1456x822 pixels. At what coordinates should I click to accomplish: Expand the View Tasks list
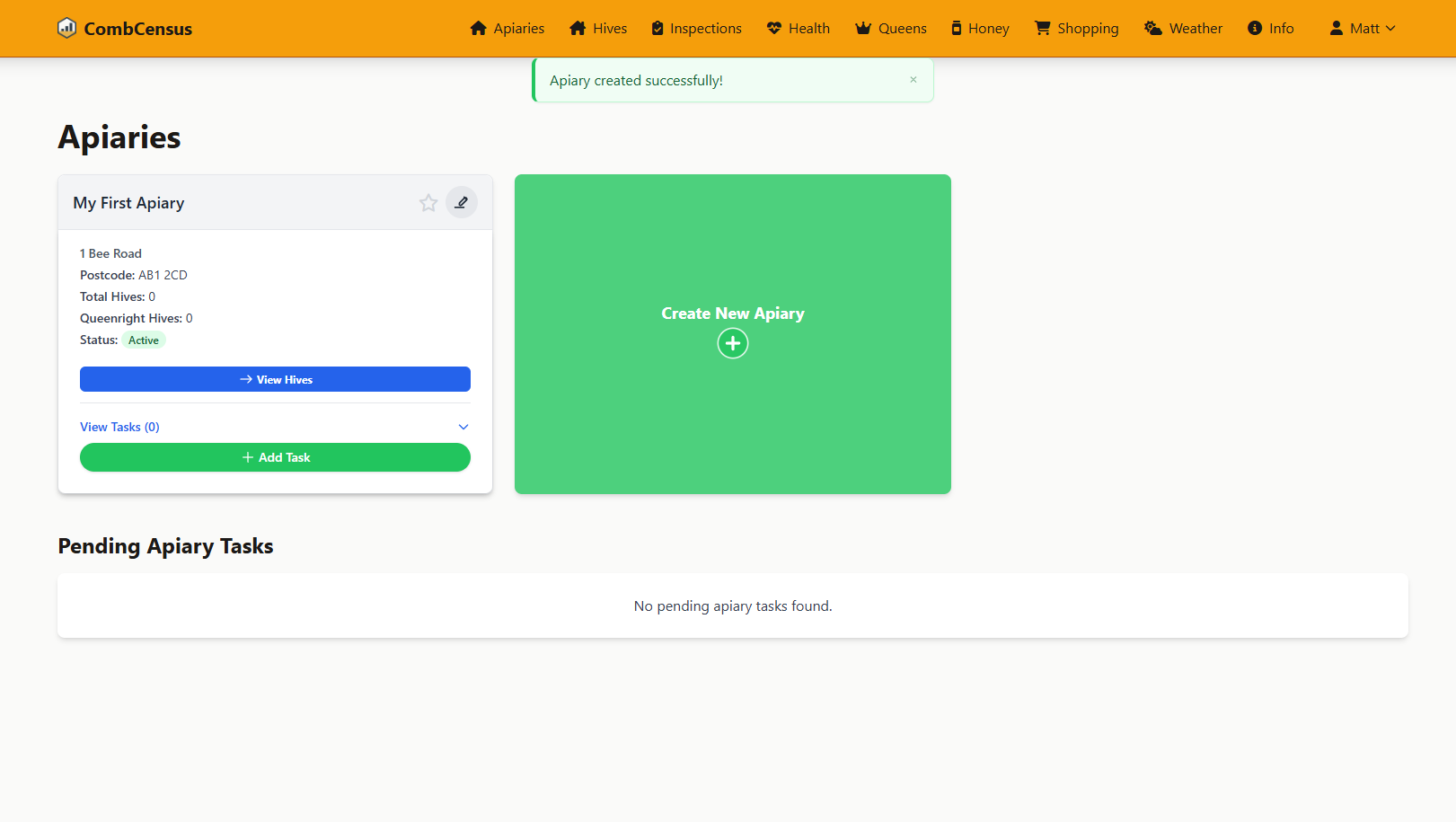click(x=119, y=426)
